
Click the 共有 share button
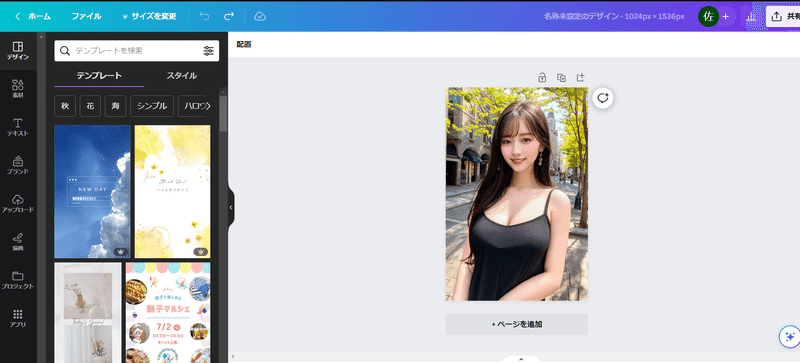tap(783, 16)
